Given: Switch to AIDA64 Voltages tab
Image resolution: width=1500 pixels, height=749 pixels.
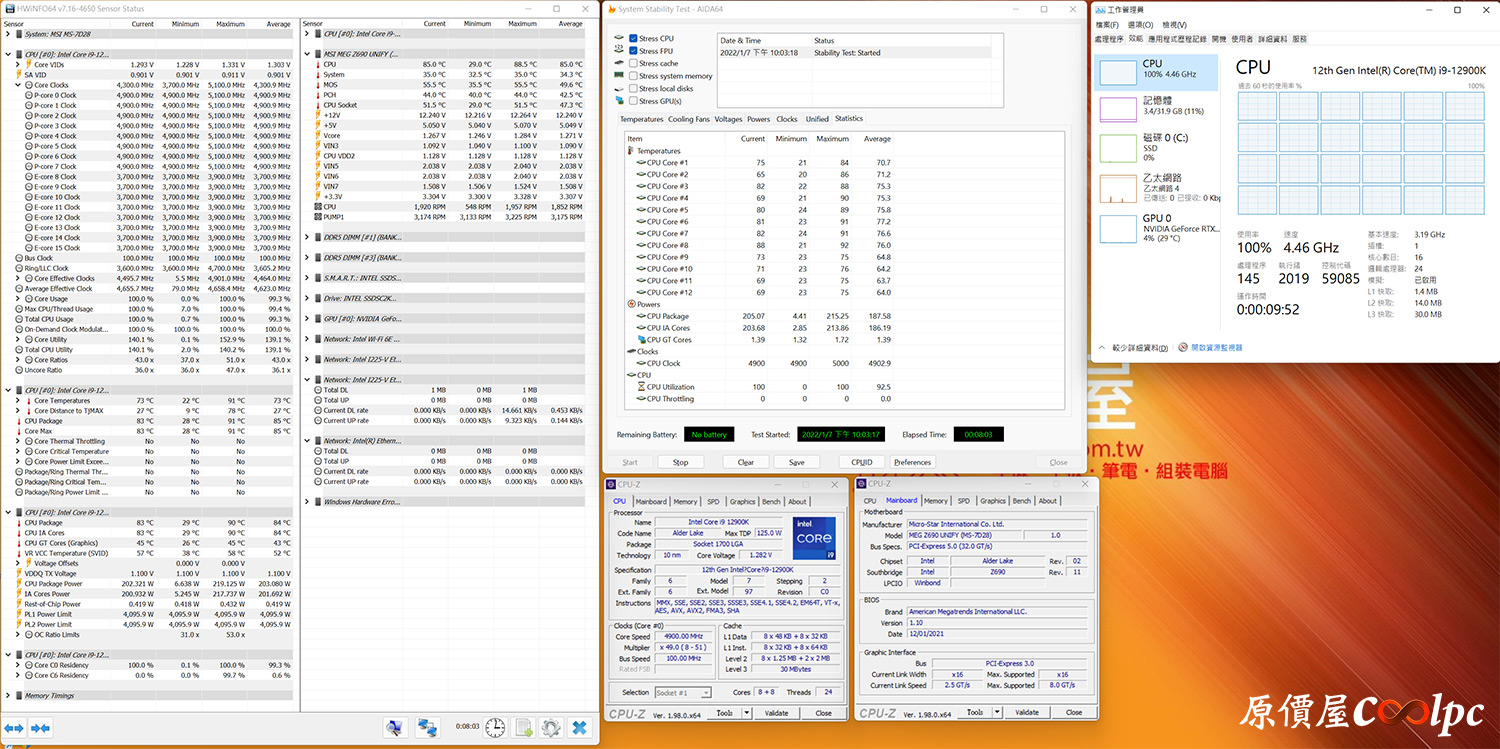Looking at the screenshot, I should pyautogui.click(x=728, y=119).
